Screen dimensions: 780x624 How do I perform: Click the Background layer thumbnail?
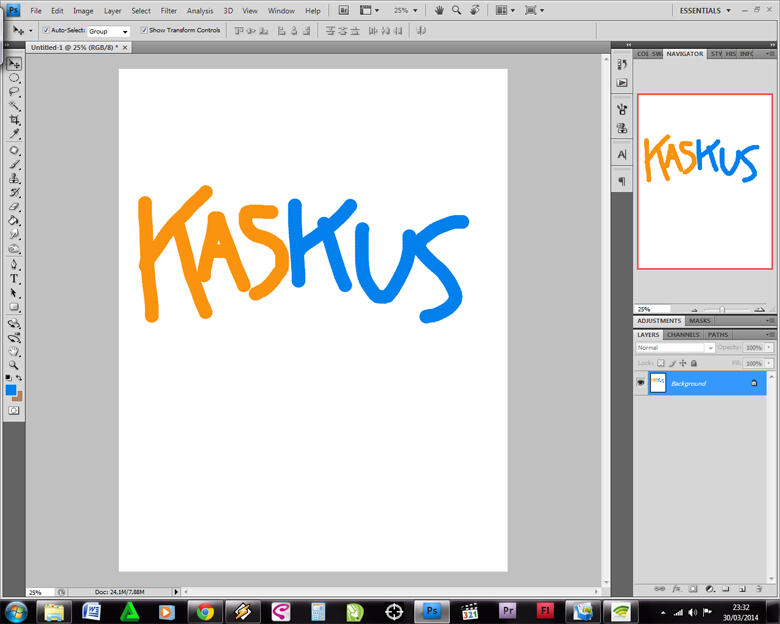(658, 383)
